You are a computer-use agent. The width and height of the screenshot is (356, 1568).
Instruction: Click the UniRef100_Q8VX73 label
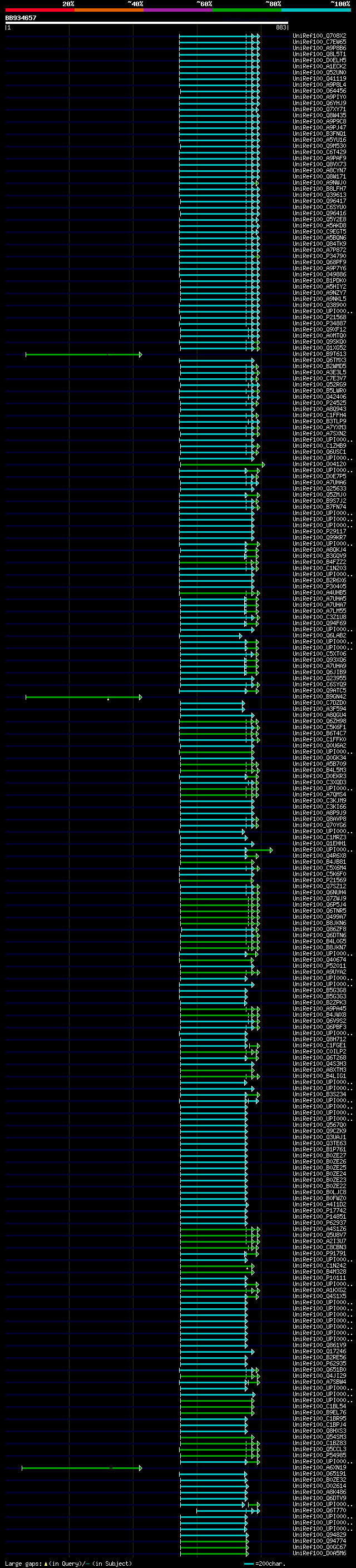pyautogui.click(x=319, y=164)
